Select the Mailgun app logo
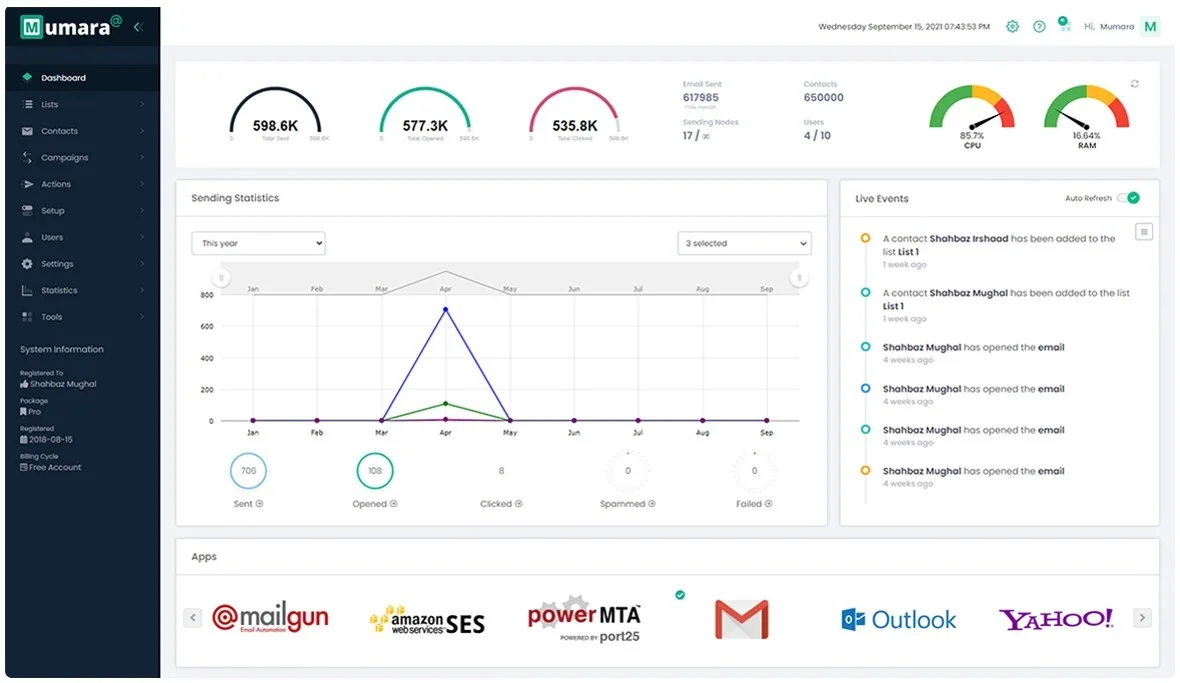Image resolution: width=1180 pixels, height=683 pixels. click(x=270, y=617)
